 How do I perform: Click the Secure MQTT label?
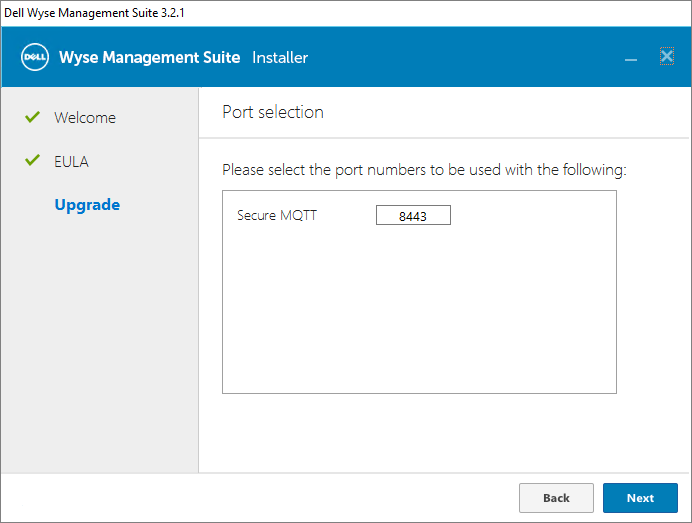pyautogui.click(x=276, y=215)
